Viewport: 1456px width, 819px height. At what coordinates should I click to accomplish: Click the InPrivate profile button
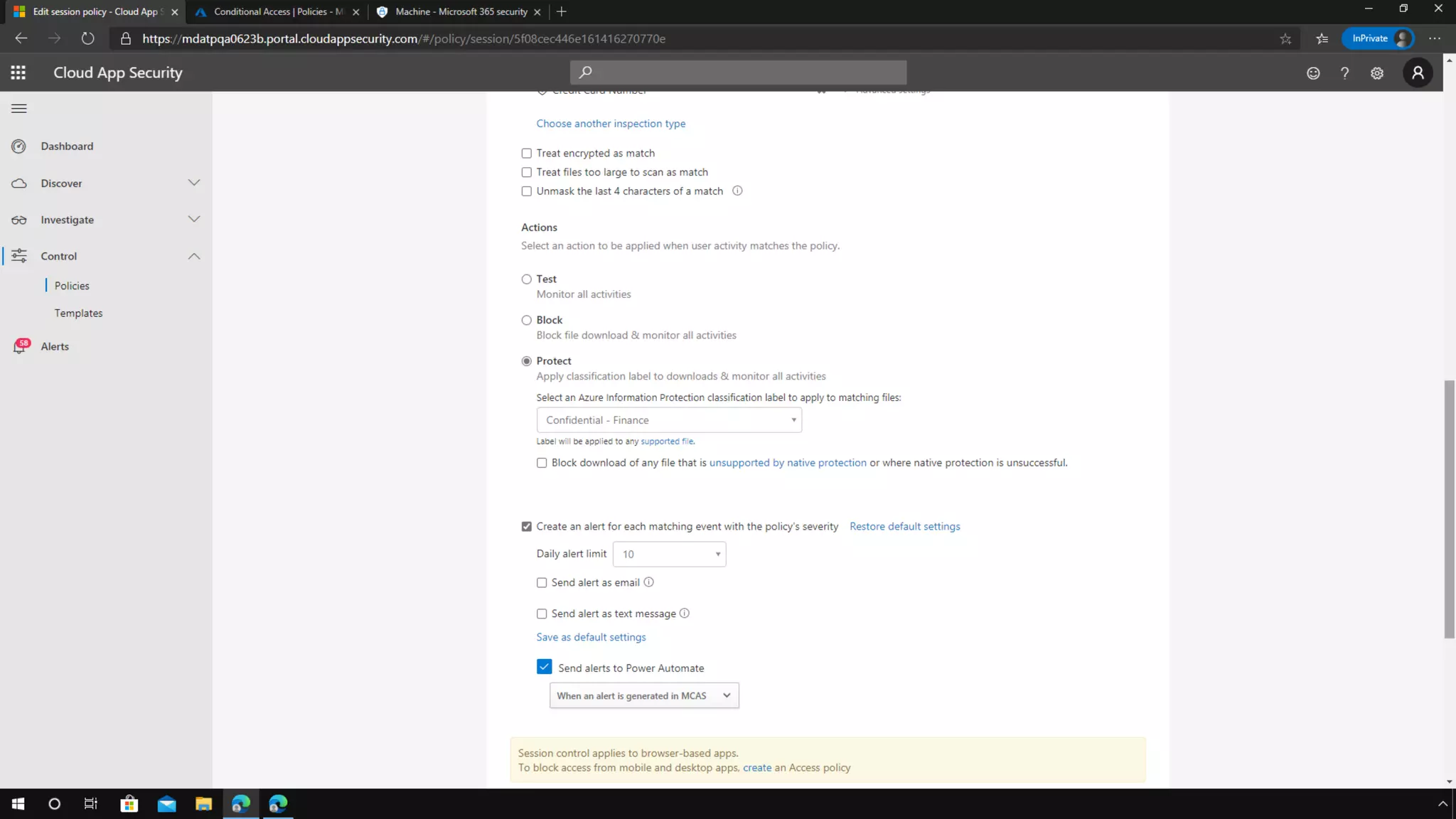coord(1378,38)
